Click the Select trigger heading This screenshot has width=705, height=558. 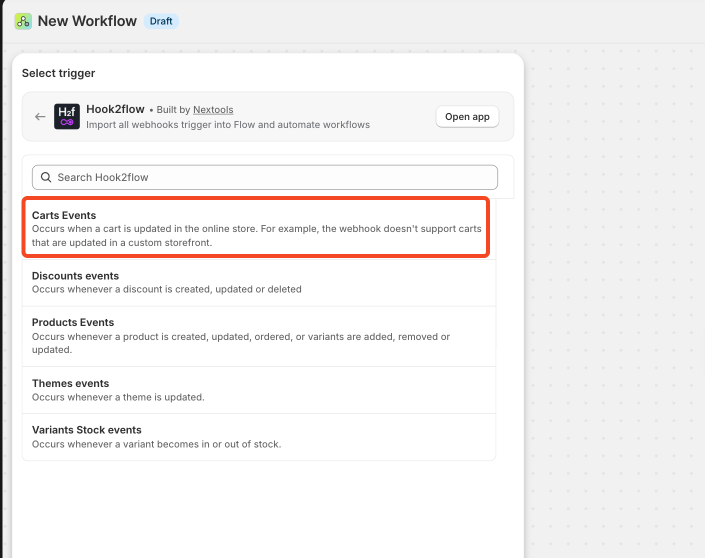coord(58,73)
